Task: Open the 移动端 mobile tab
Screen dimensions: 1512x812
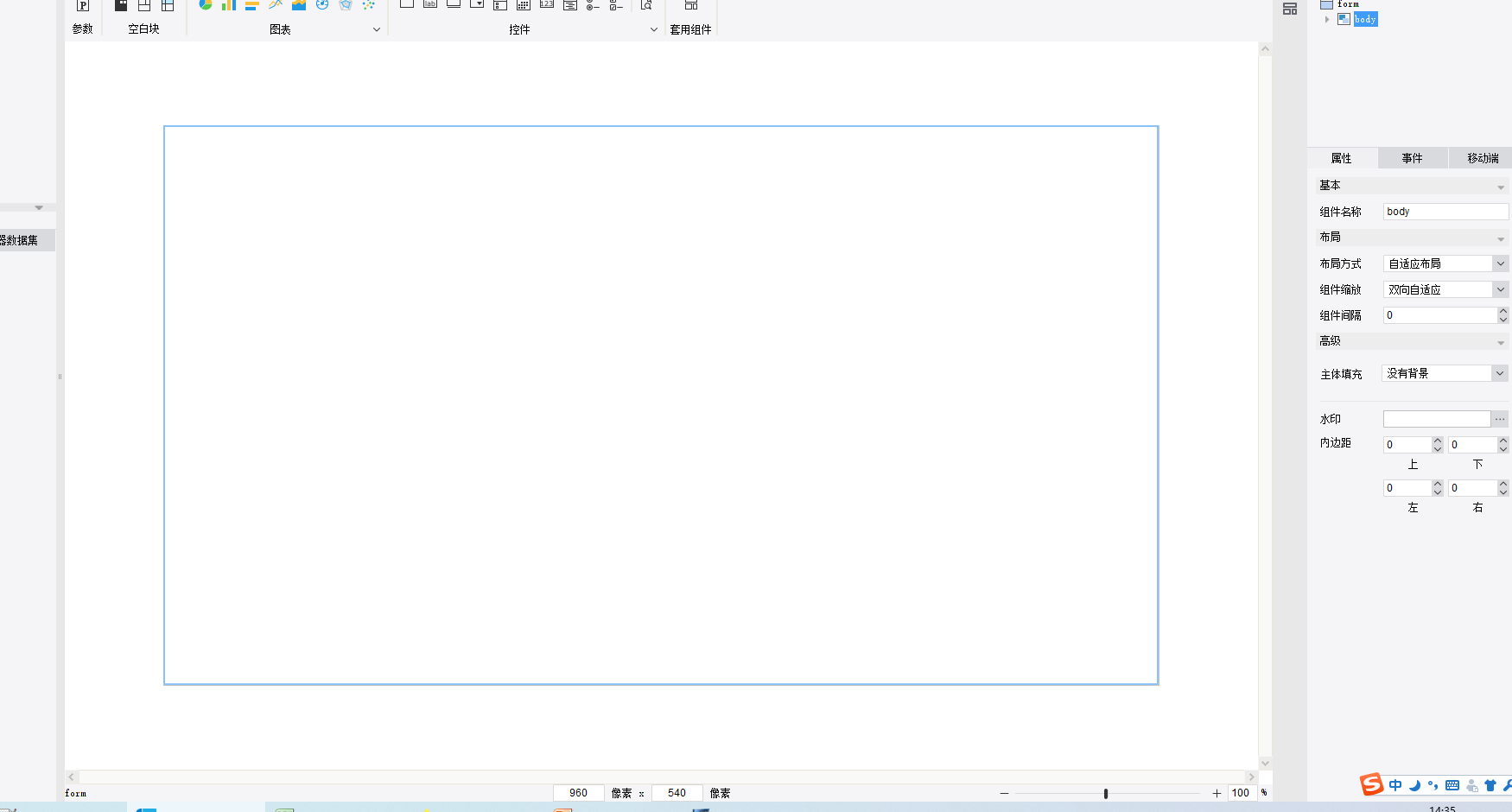Action: click(1483, 158)
